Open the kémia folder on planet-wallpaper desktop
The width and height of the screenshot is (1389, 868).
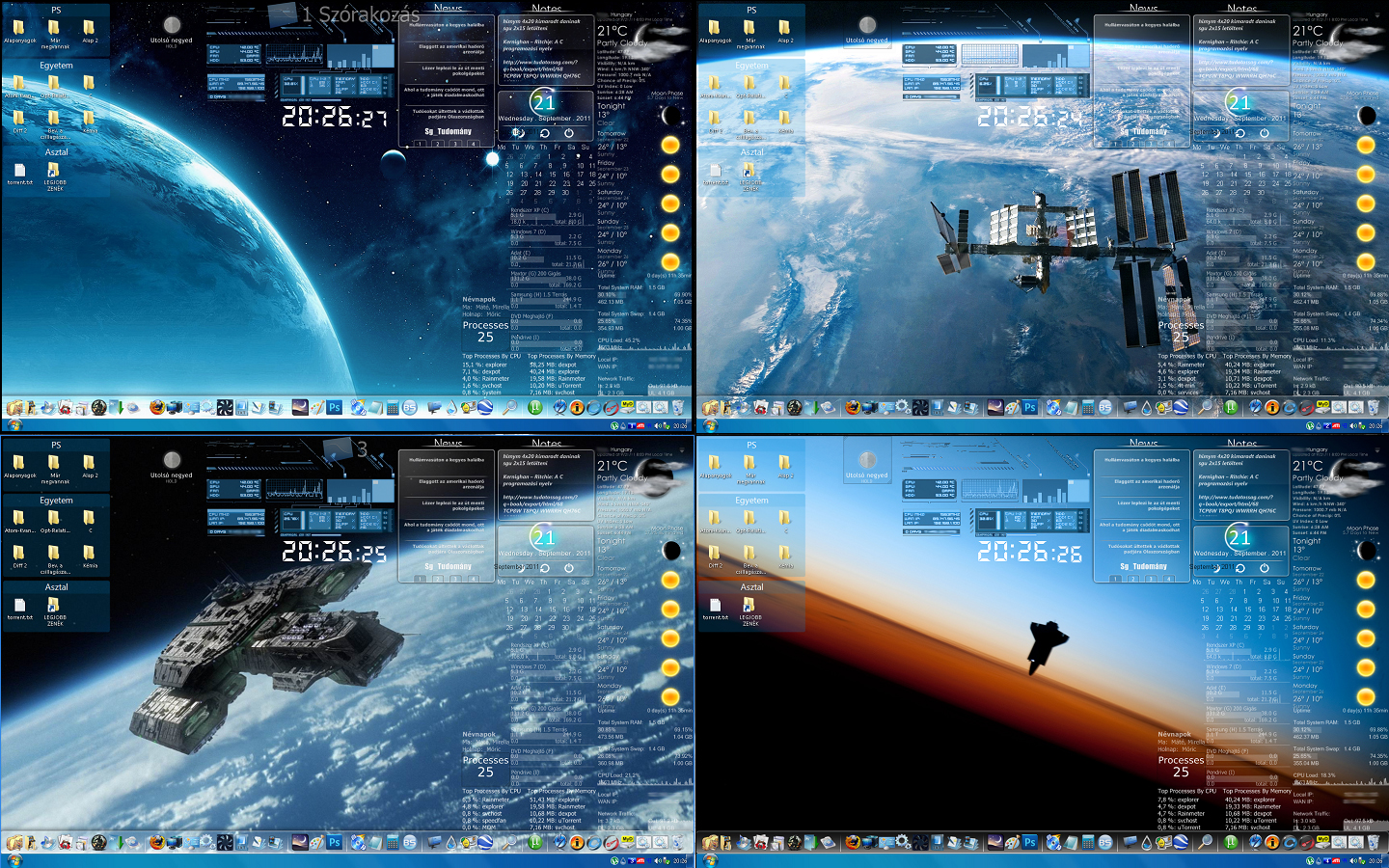[90, 121]
